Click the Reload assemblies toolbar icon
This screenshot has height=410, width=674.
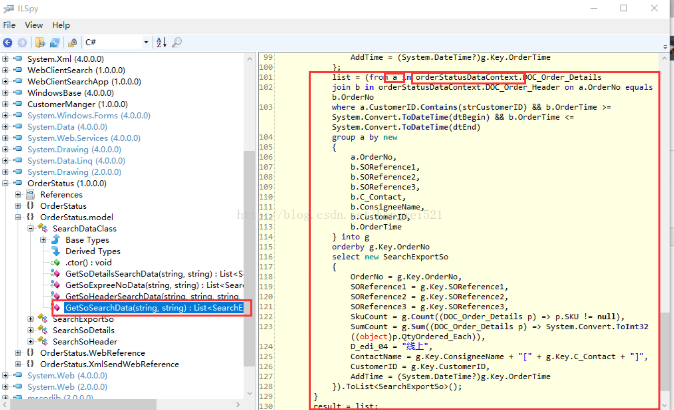pyautogui.click(x=55, y=42)
